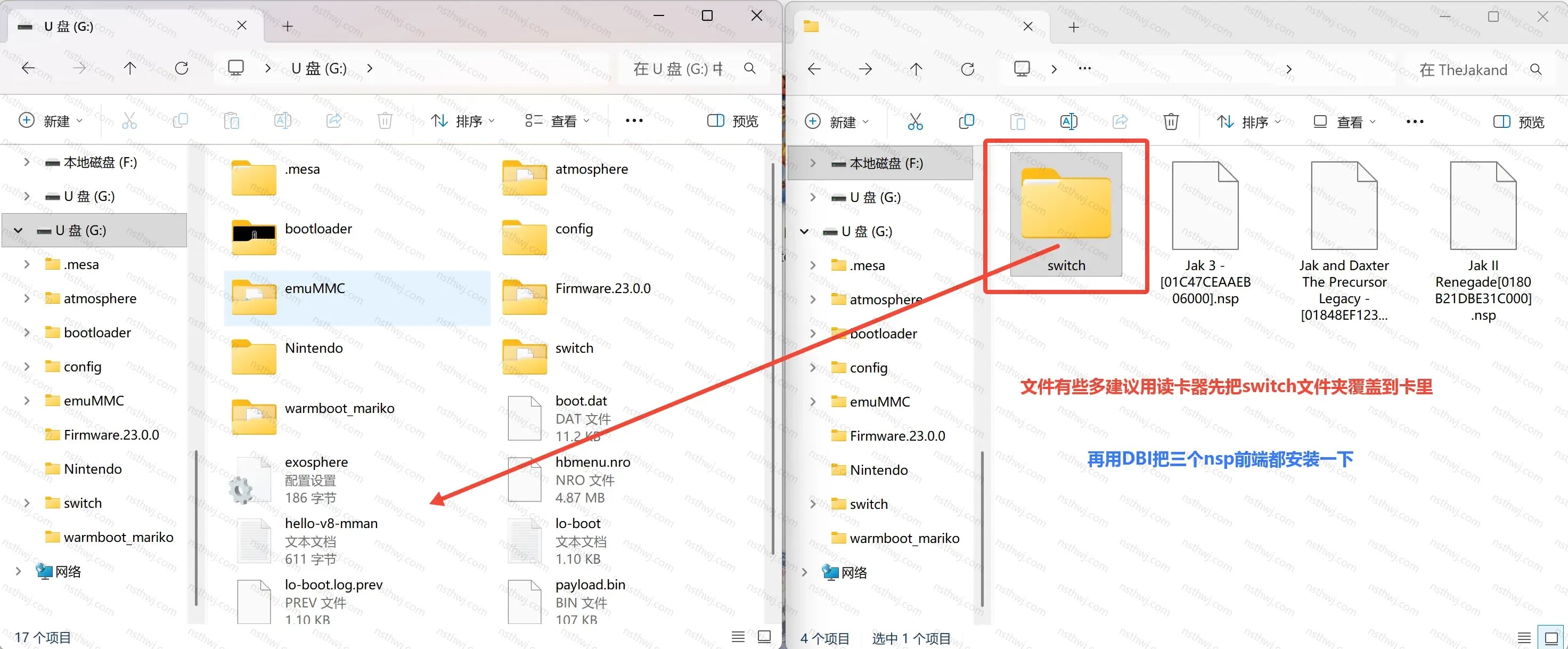1568x649 pixels.
Task: Click the Cut icon in right window toolbar
Action: point(915,122)
